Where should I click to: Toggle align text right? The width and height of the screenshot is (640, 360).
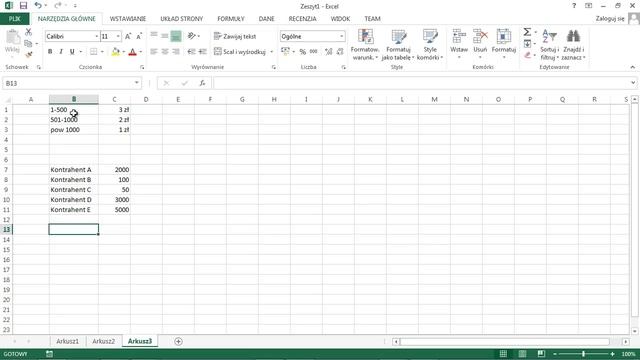[176, 51]
